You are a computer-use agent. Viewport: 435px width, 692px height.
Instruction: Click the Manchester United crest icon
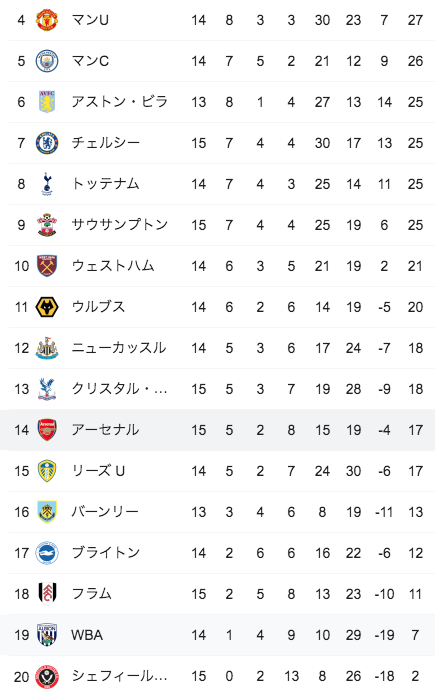(47, 20)
